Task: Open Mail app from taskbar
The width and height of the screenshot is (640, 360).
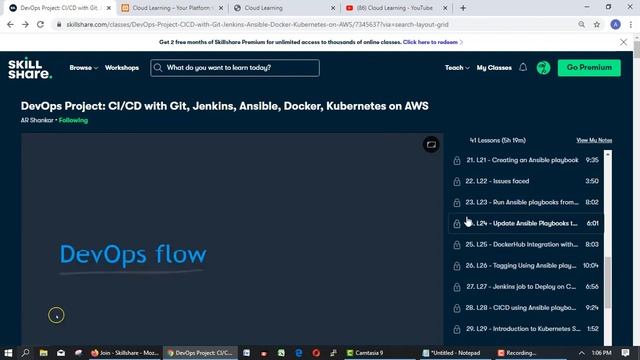Action: point(61,353)
